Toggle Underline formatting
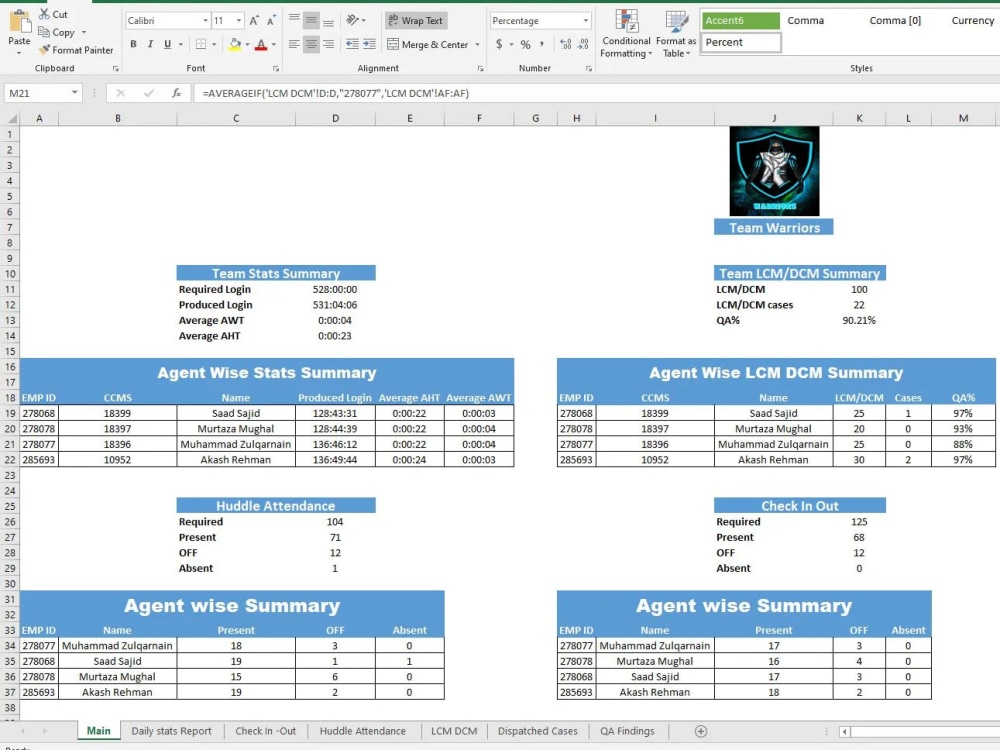The image size is (1000, 750). coord(167,44)
